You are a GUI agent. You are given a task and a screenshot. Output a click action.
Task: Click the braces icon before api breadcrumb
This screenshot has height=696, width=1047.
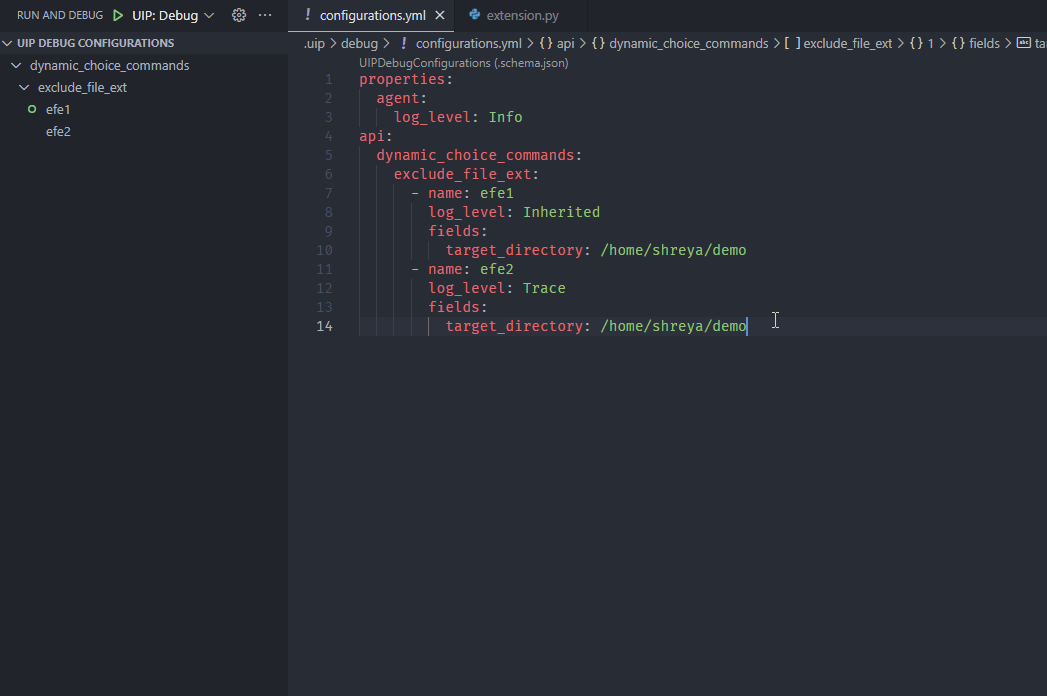pos(546,44)
